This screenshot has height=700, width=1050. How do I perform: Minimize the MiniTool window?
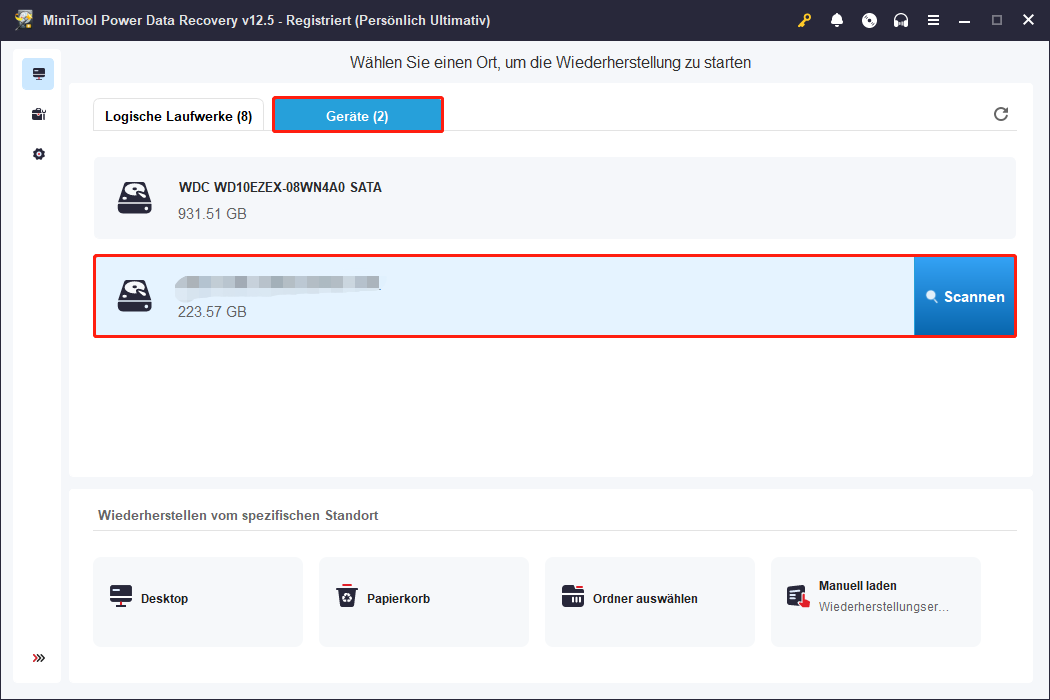[964, 21]
